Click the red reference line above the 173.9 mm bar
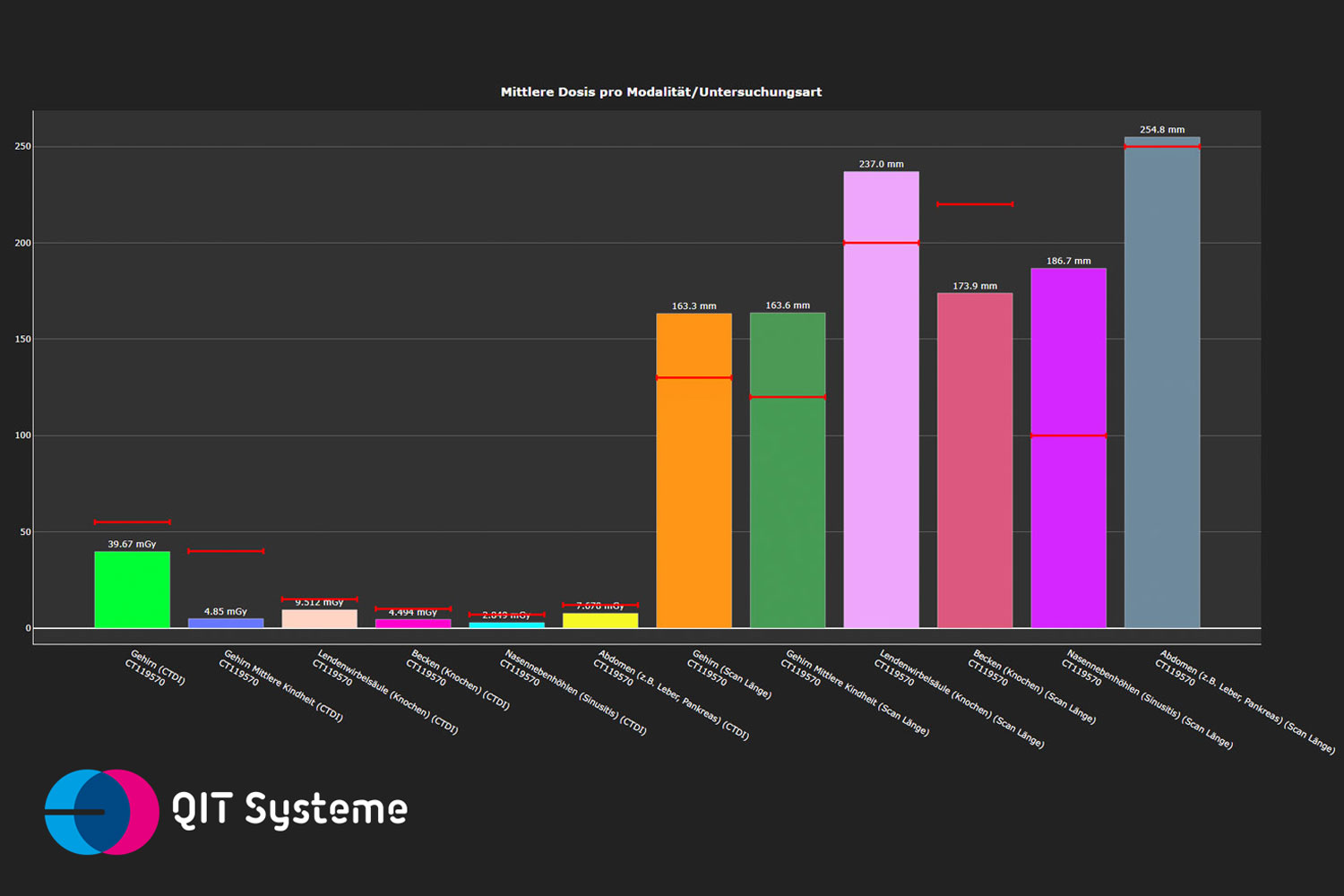The image size is (1344, 896). (975, 204)
